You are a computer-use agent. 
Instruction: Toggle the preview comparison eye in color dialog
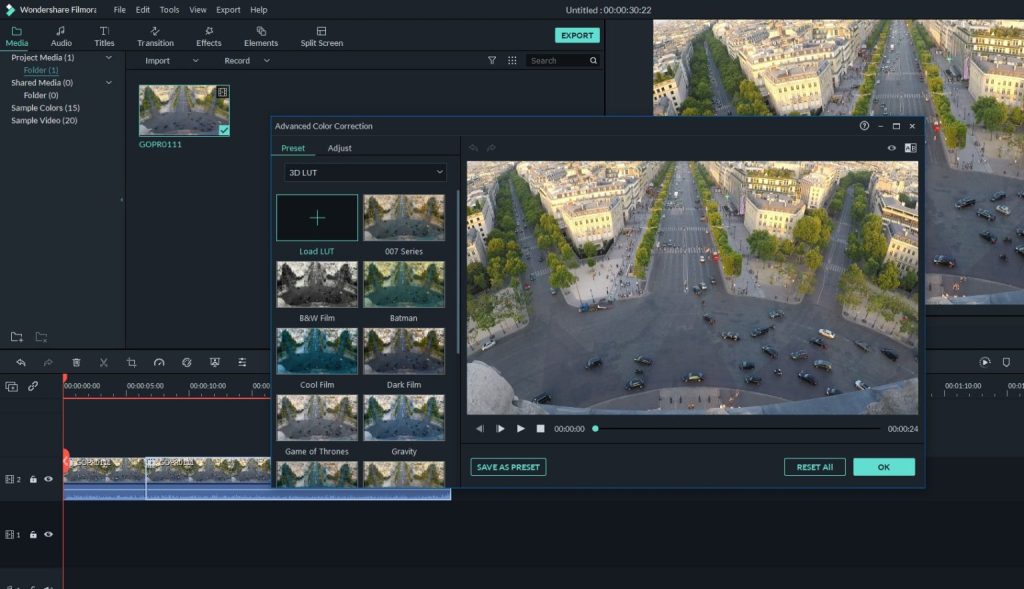[890, 147]
